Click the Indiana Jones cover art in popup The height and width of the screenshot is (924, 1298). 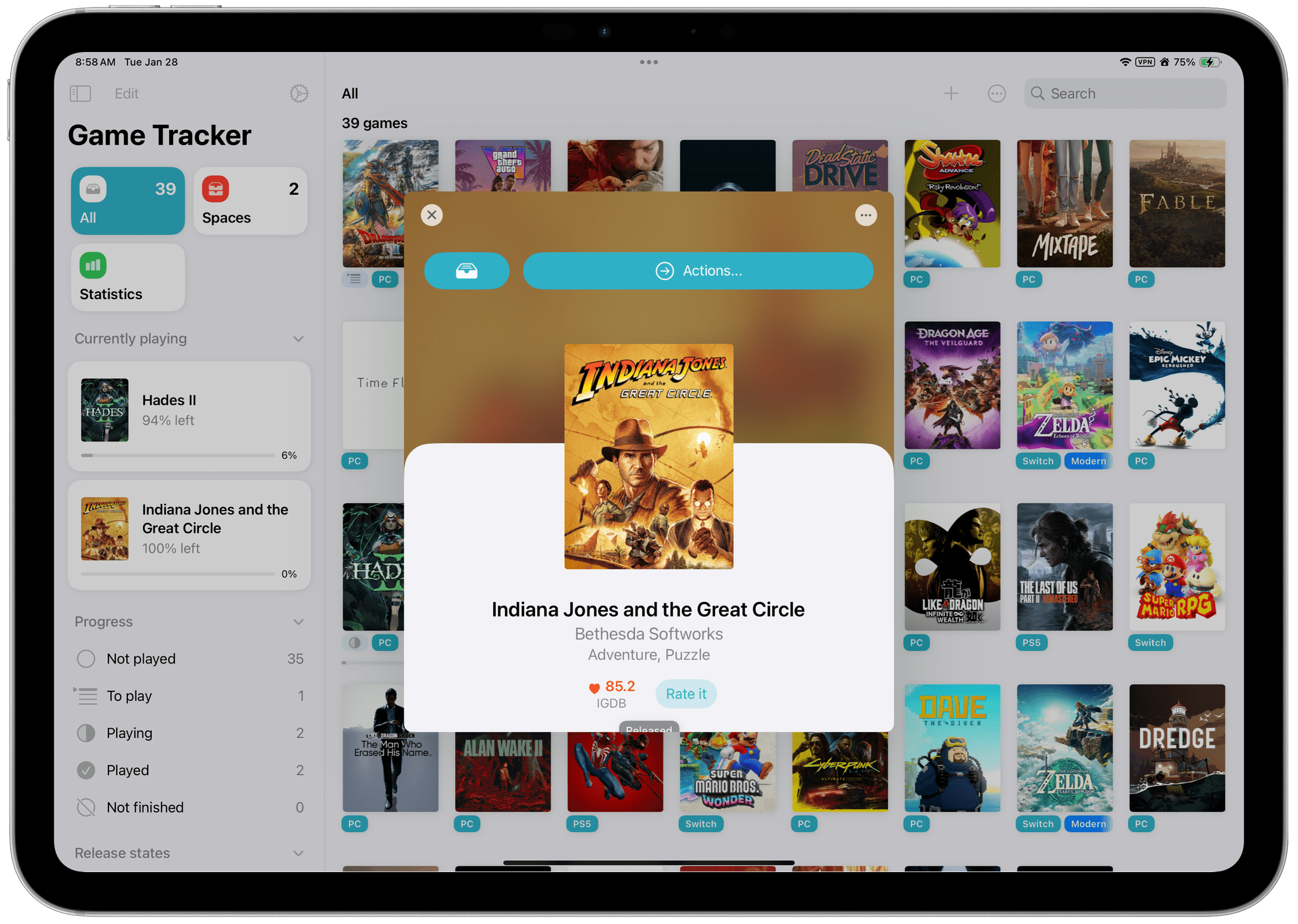tap(648, 456)
